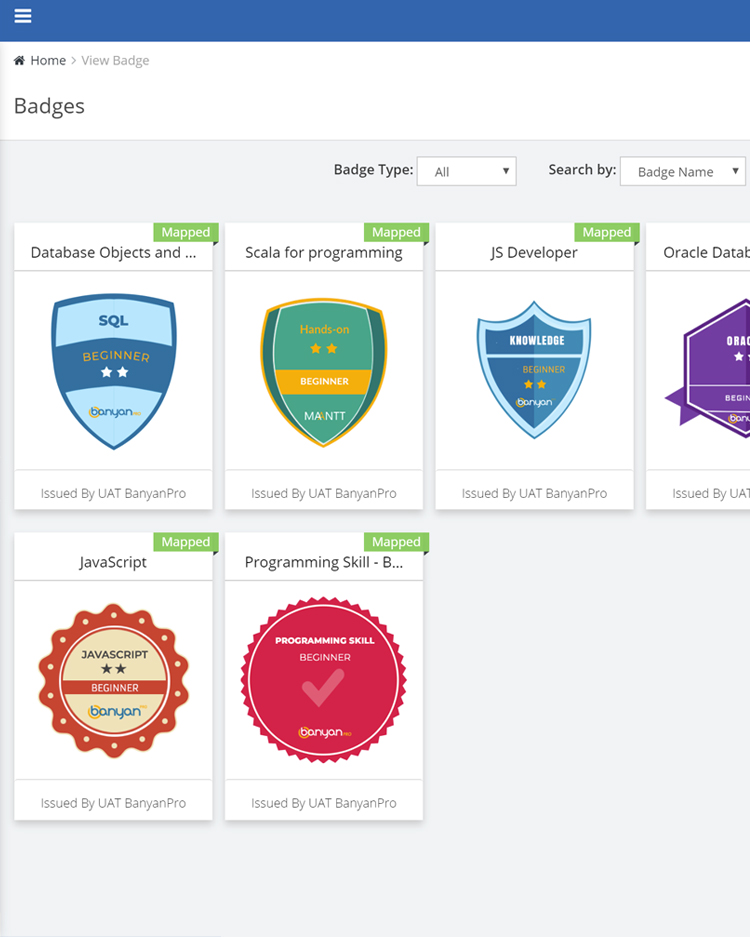Click the Knowledge Beginner shield badge image
The height and width of the screenshot is (937, 750).
coord(534,370)
